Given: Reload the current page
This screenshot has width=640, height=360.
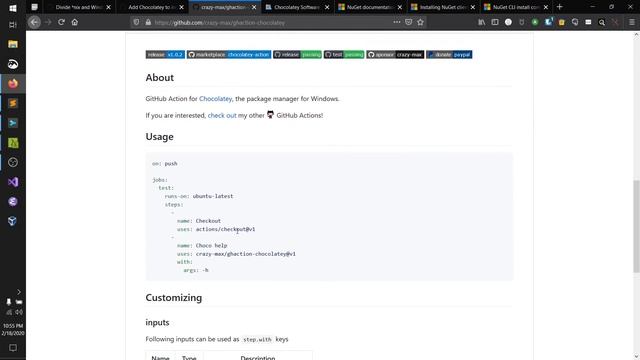Looking at the screenshot, I should pyautogui.click(x=61, y=22).
